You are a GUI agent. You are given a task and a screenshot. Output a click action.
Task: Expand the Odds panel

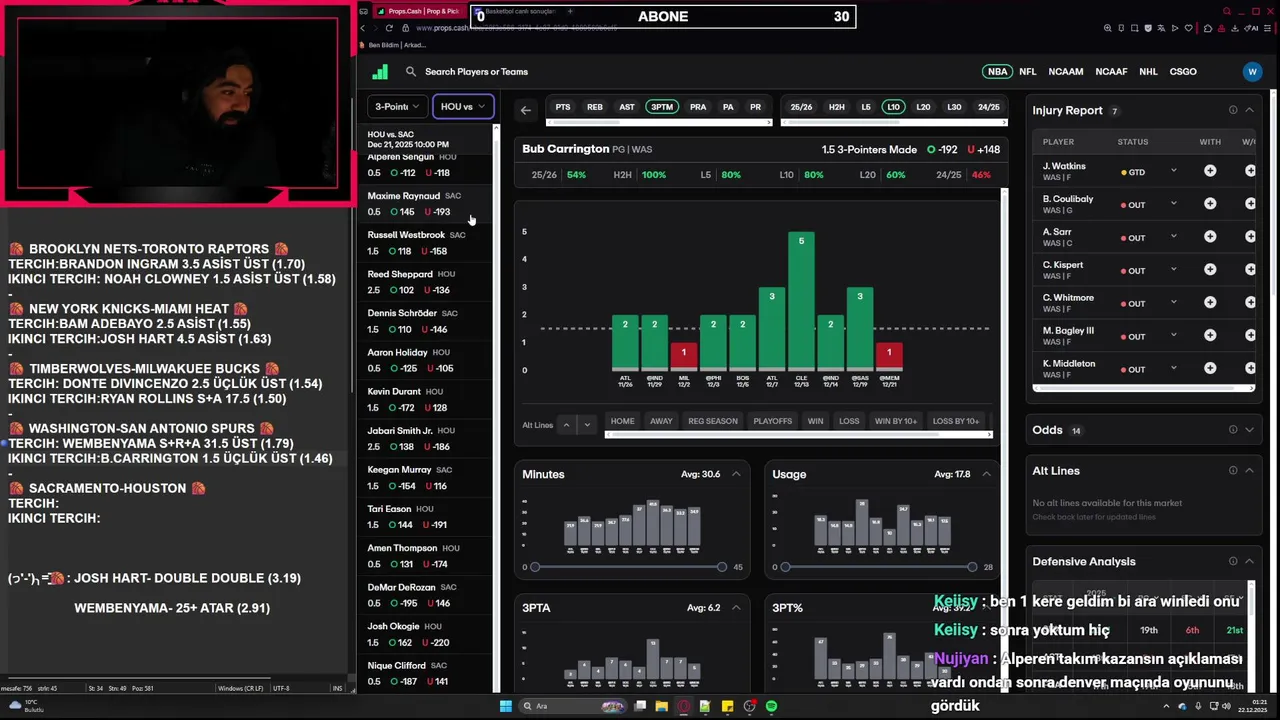click(1249, 430)
